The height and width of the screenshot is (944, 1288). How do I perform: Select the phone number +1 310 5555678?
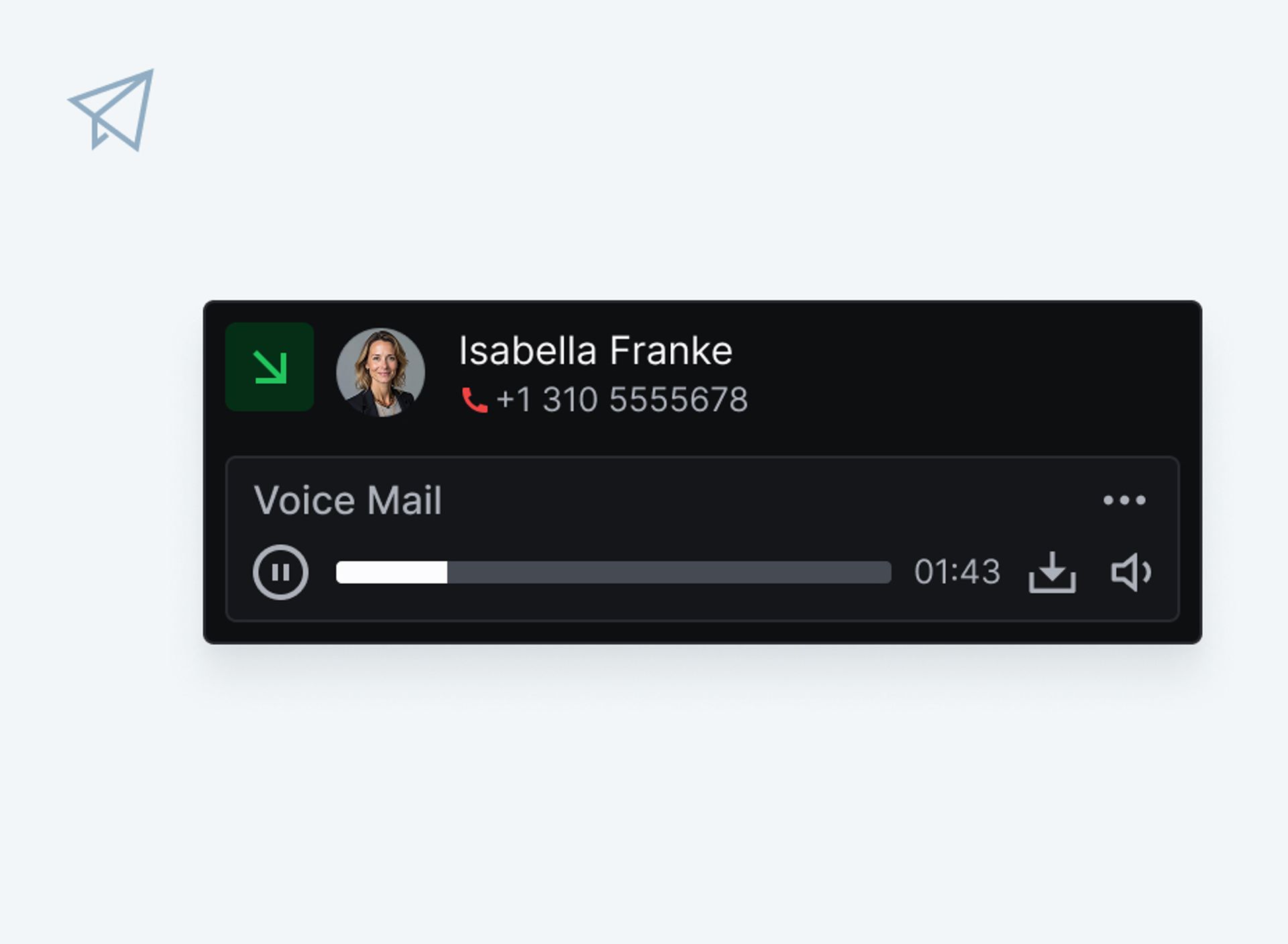[x=622, y=400]
